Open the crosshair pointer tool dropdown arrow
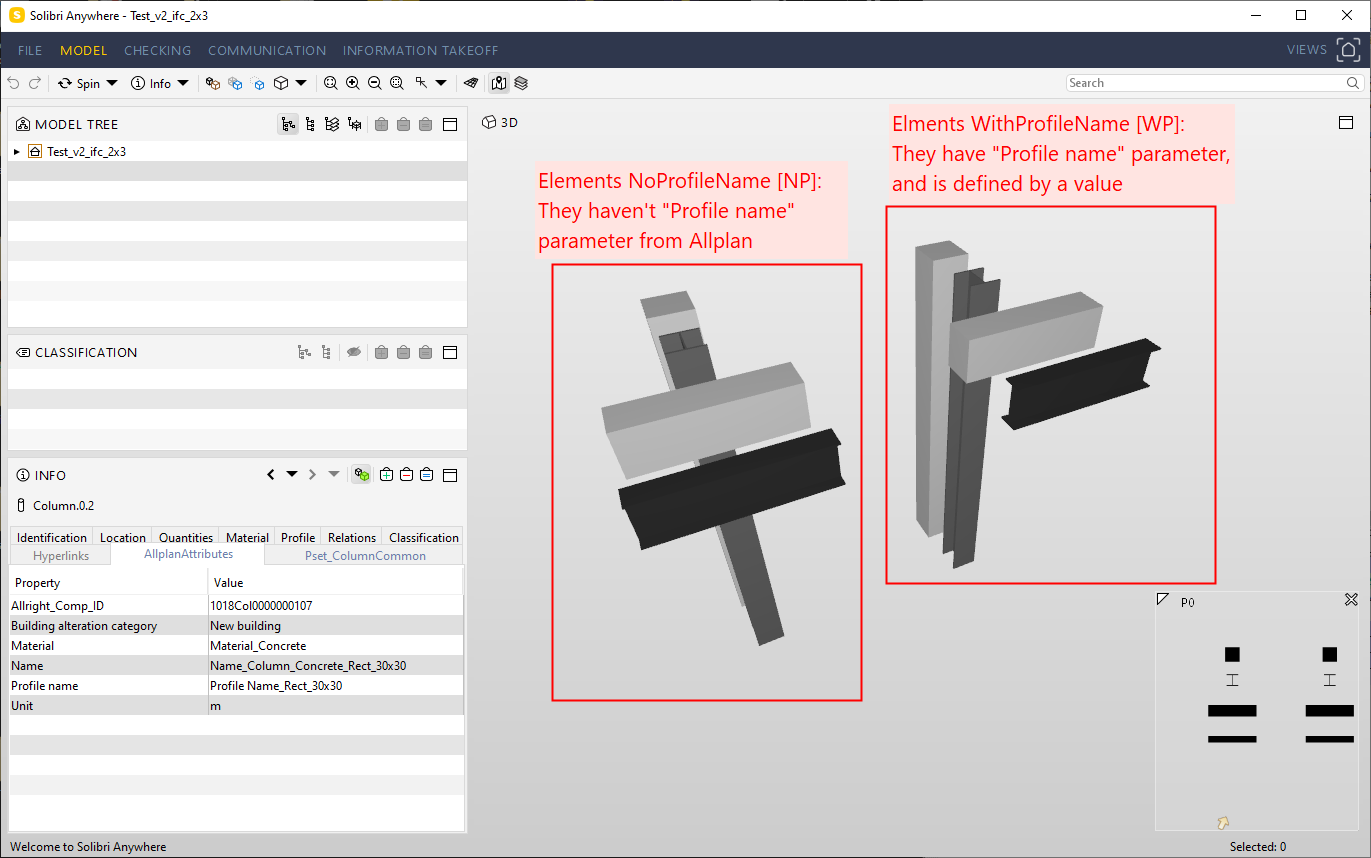The width and height of the screenshot is (1371, 858). coord(441,83)
